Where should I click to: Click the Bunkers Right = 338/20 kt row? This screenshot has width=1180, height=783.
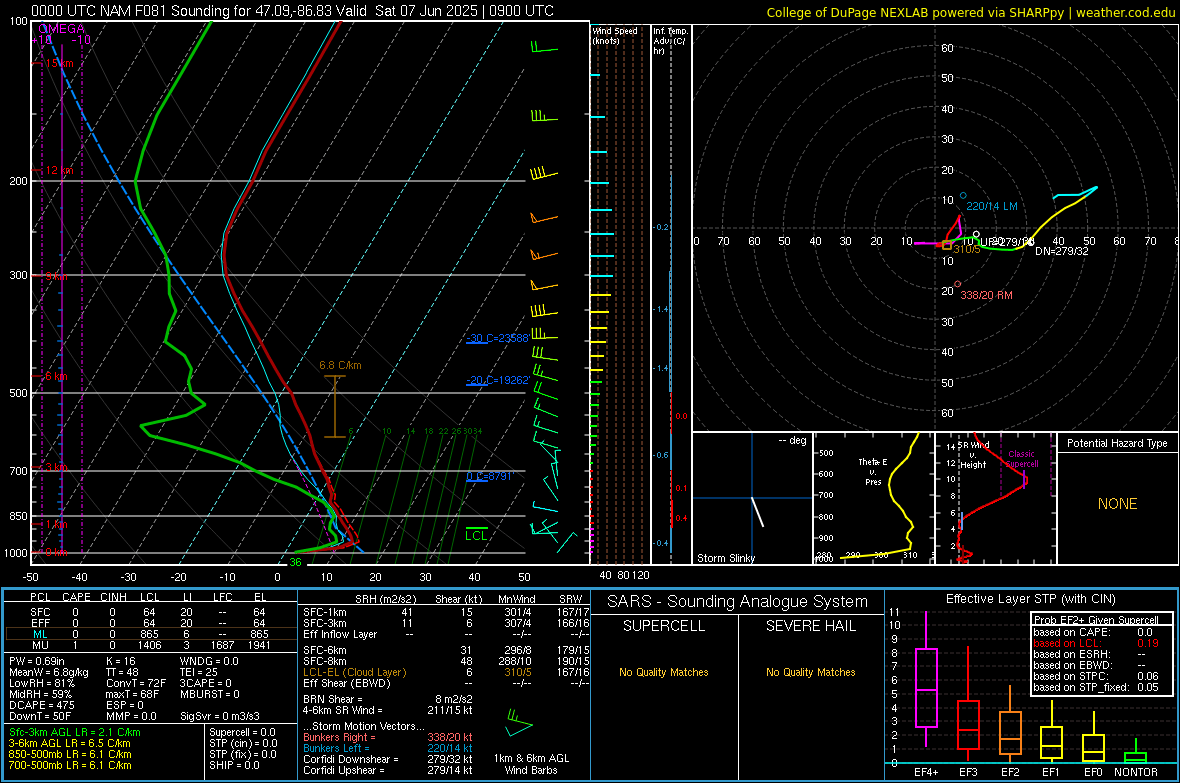click(388, 737)
